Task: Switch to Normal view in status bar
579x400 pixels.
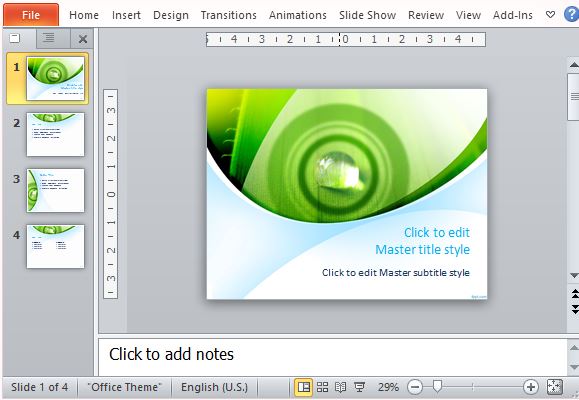Action: pyautogui.click(x=304, y=387)
